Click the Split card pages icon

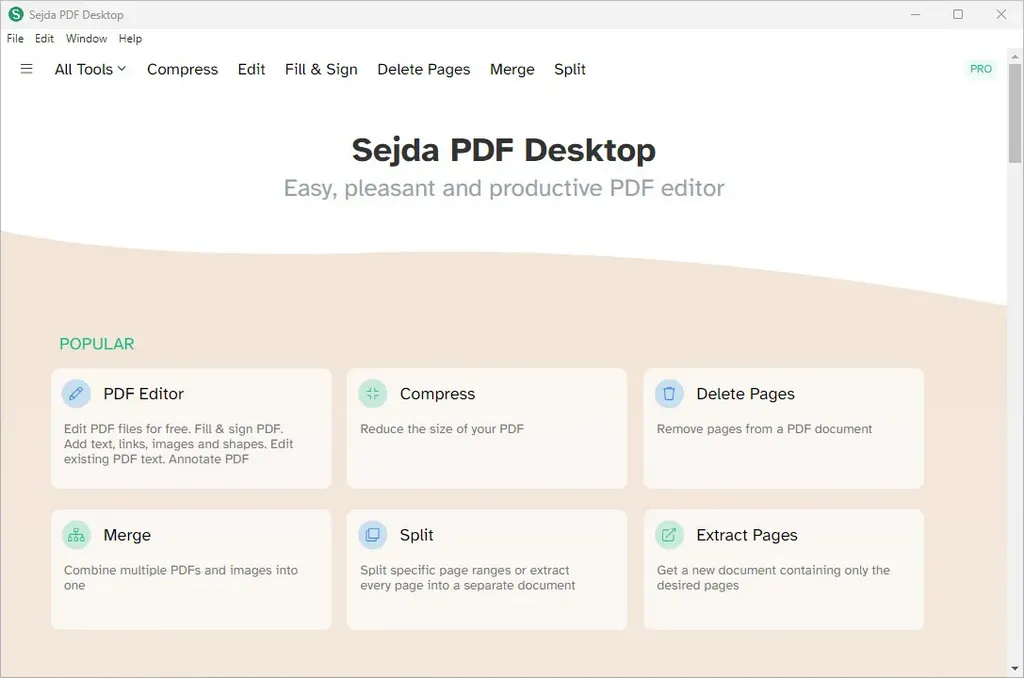[373, 535]
